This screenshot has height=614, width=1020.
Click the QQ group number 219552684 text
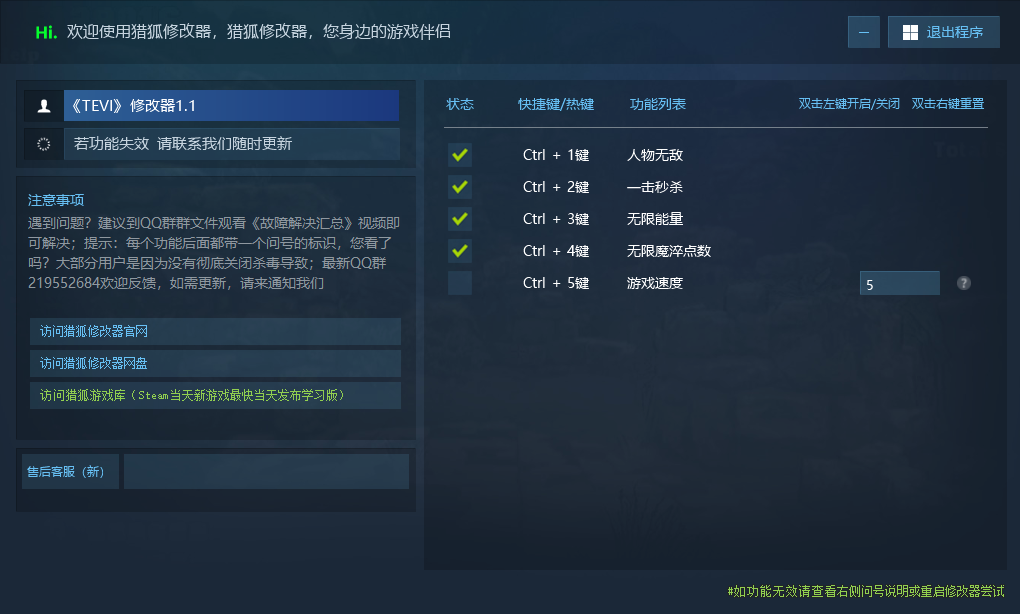63,283
